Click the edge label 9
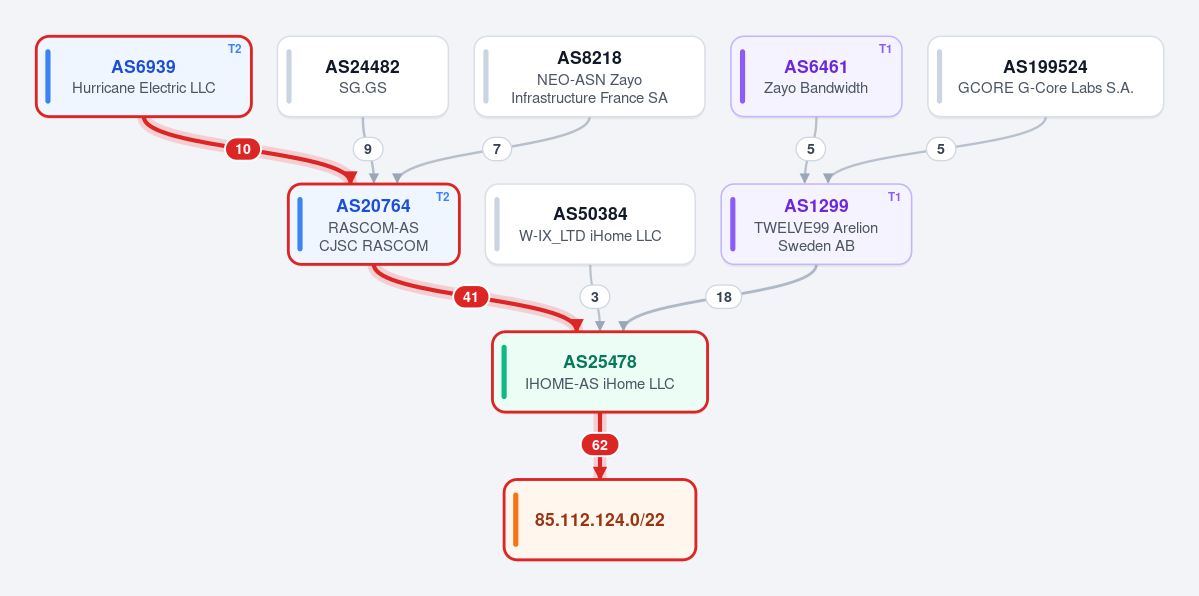This screenshot has width=1199, height=596. [x=368, y=149]
